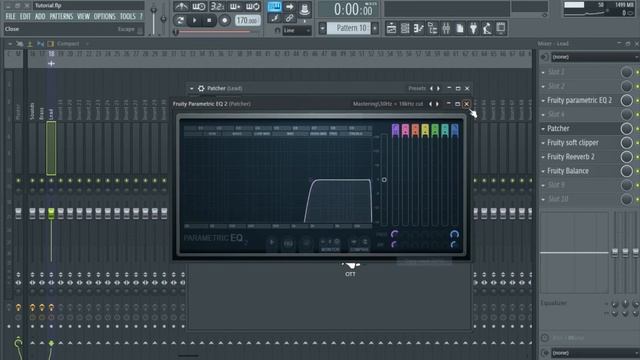Mute the Lead mixer track
Viewport: 640px width, 360px height.
(x=51, y=180)
